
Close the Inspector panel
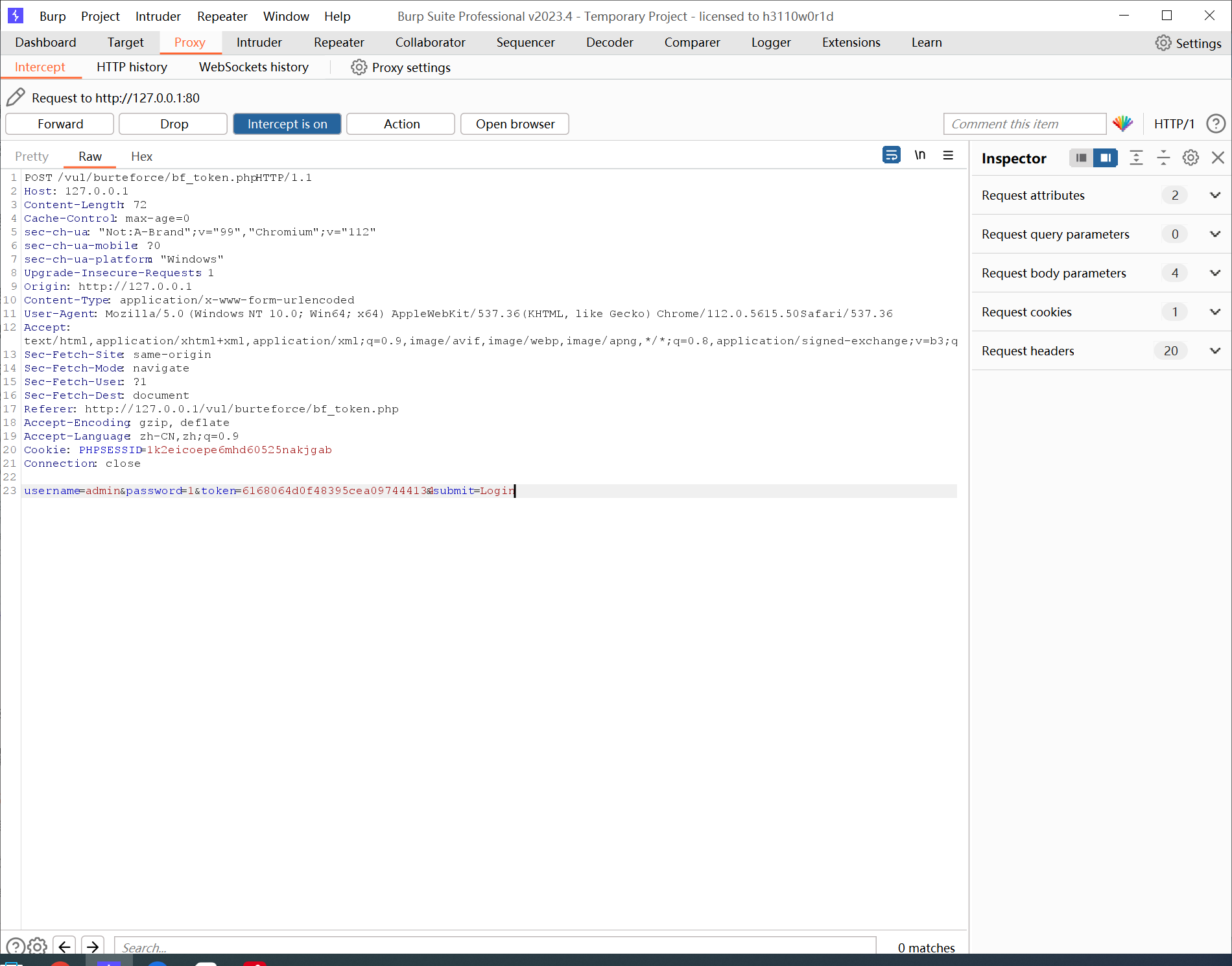click(1218, 158)
